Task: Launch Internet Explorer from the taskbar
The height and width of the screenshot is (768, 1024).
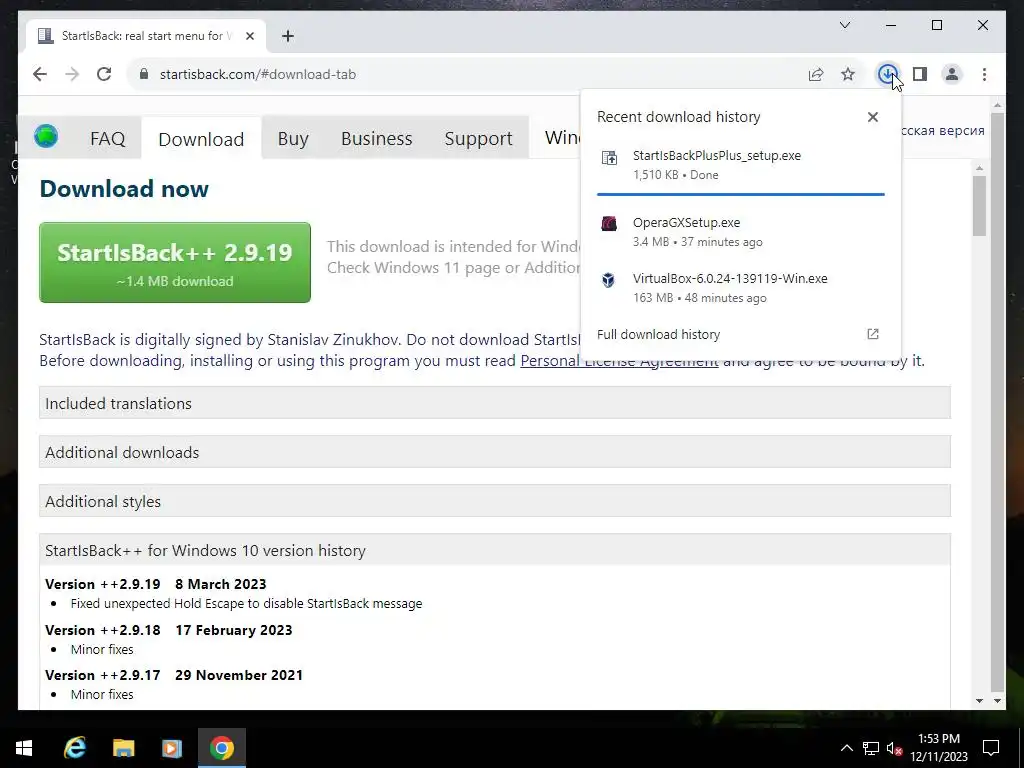Action: pos(74,748)
